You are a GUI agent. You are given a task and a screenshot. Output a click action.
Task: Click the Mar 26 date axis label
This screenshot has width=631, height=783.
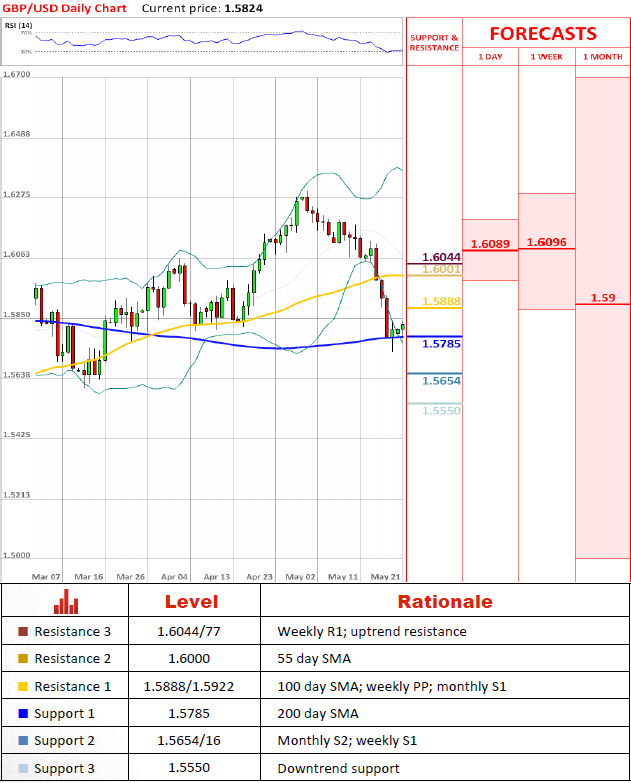131,577
